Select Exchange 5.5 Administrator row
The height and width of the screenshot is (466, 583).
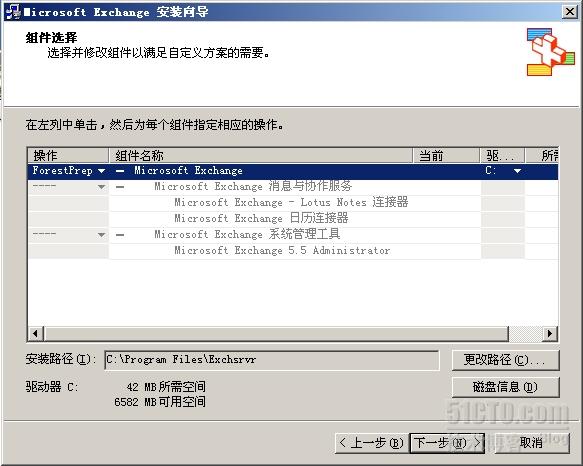click(293, 251)
